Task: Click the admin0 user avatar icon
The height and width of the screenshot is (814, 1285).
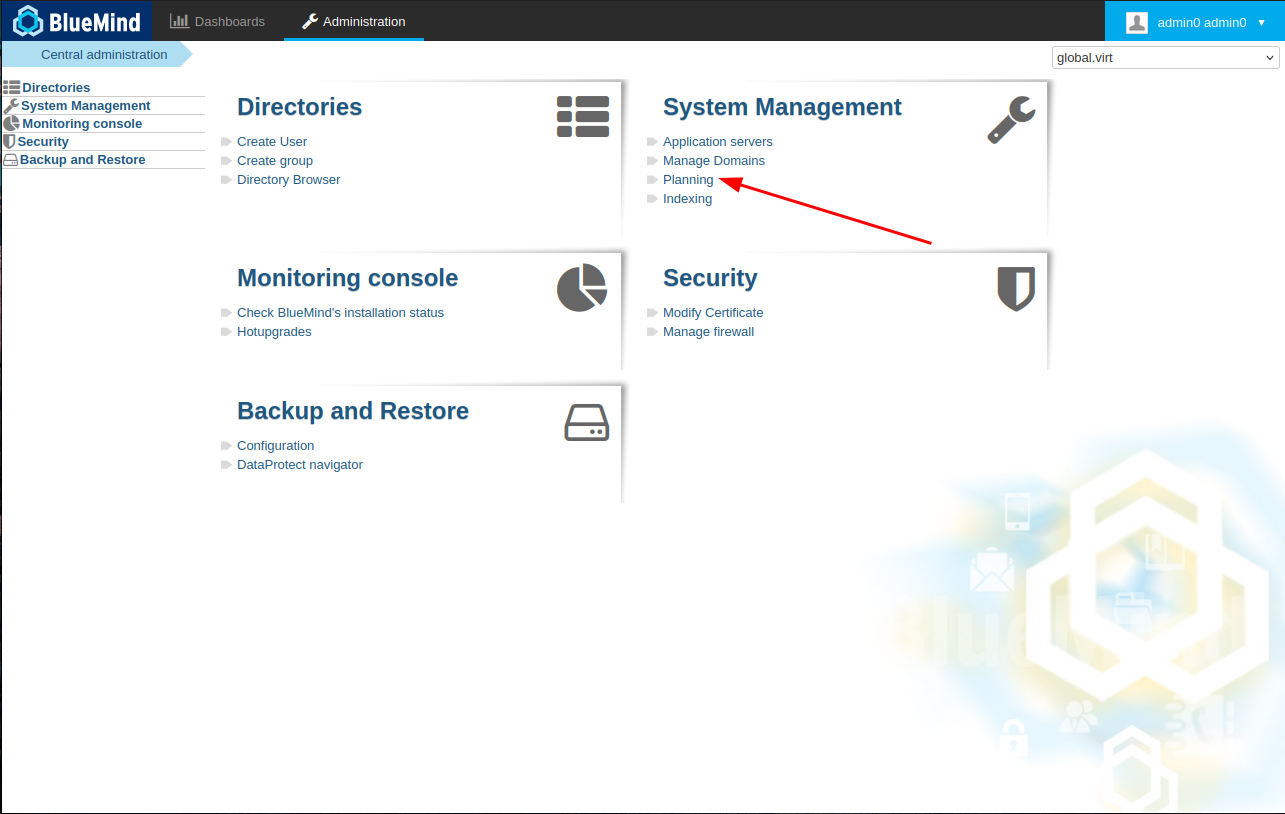Action: 1136,22
